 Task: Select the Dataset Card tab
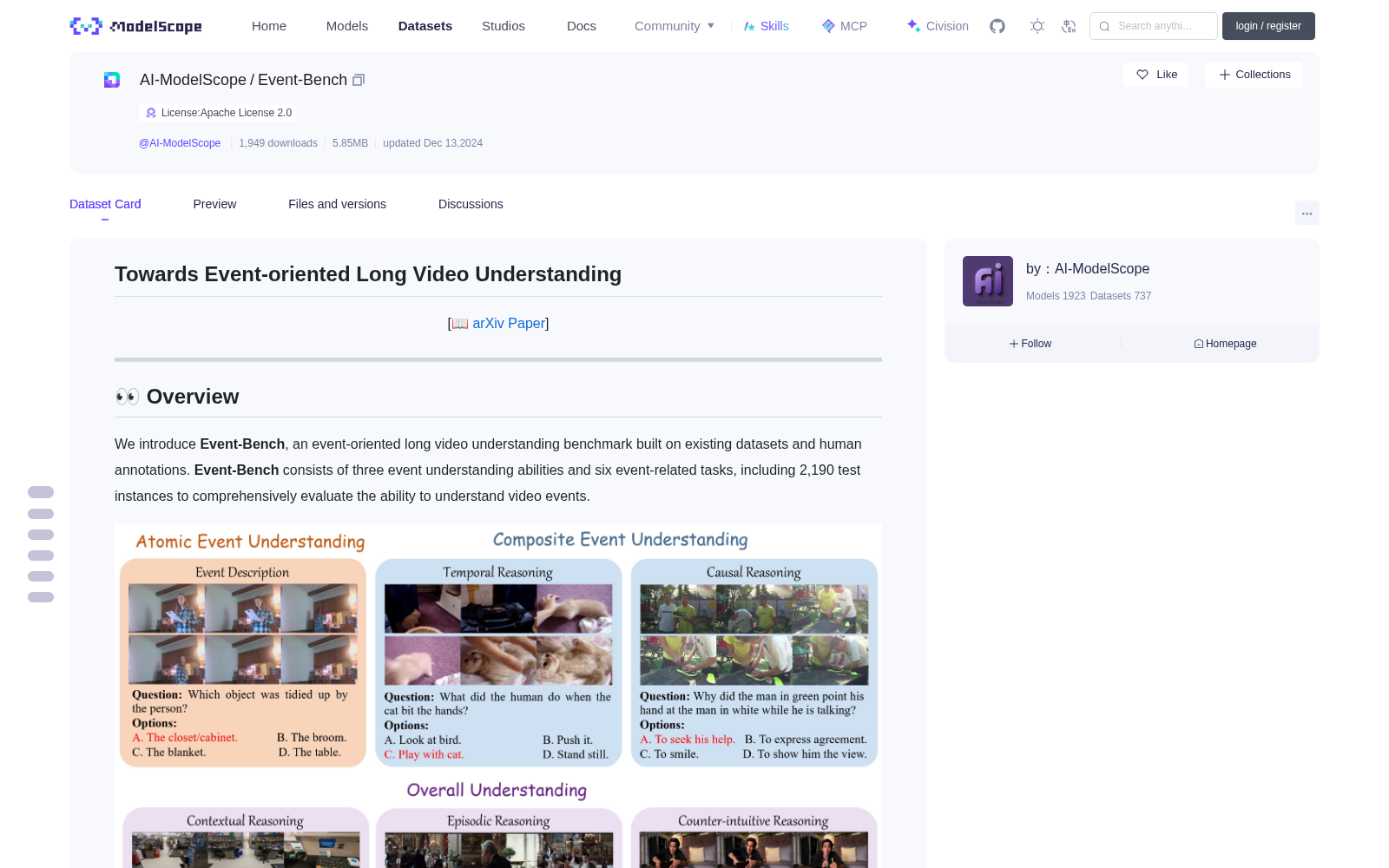[x=105, y=204]
